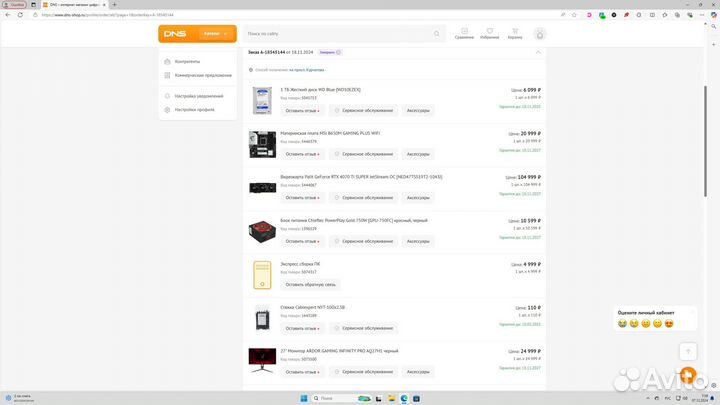This screenshot has width=720, height=405.
Task: Reload the browser page
Action: pyautogui.click(x=20, y=15)
